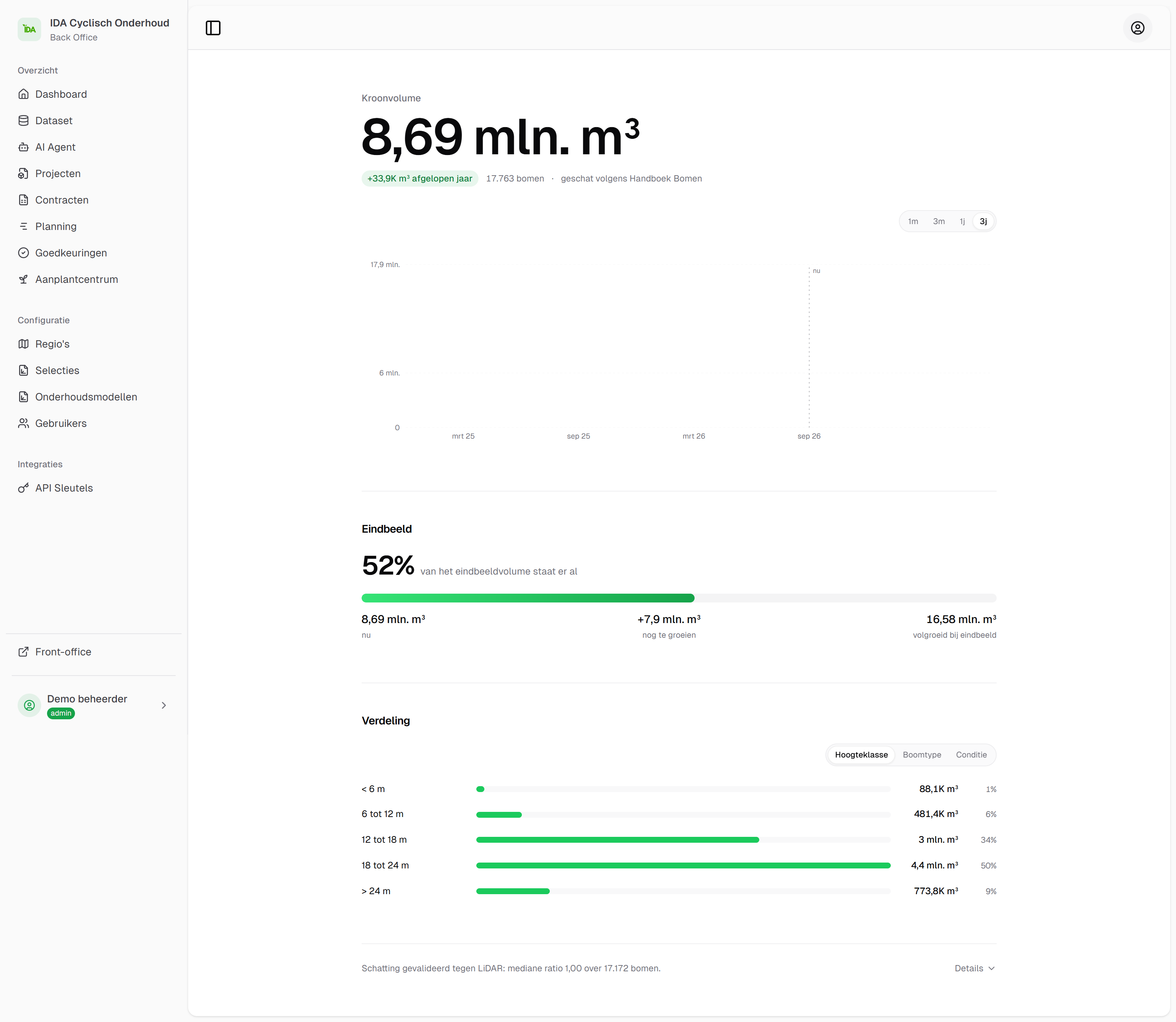The height and width of the screenshot is (1022, 1176).
Task: Open API Sleutels integration
Action: (94, 488)
